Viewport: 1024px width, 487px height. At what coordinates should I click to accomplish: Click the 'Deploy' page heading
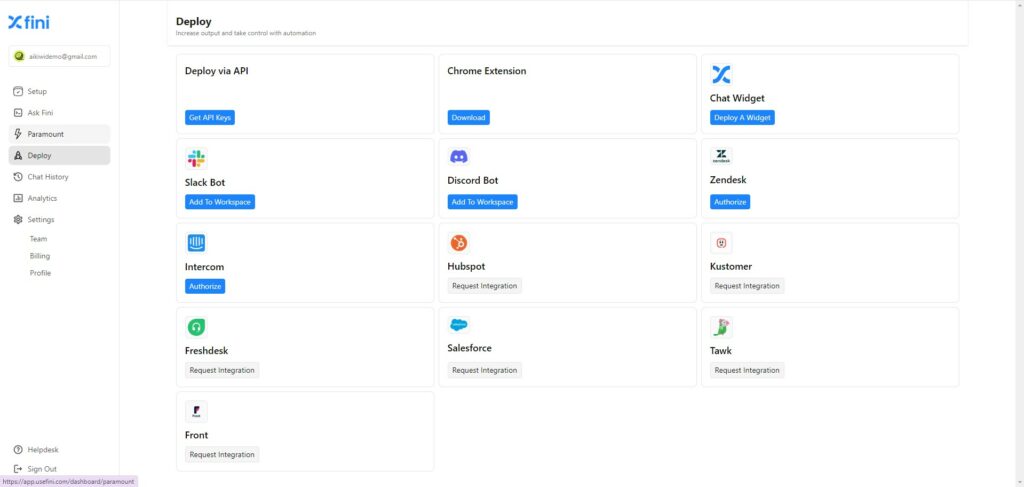click(x=193, y=22)
